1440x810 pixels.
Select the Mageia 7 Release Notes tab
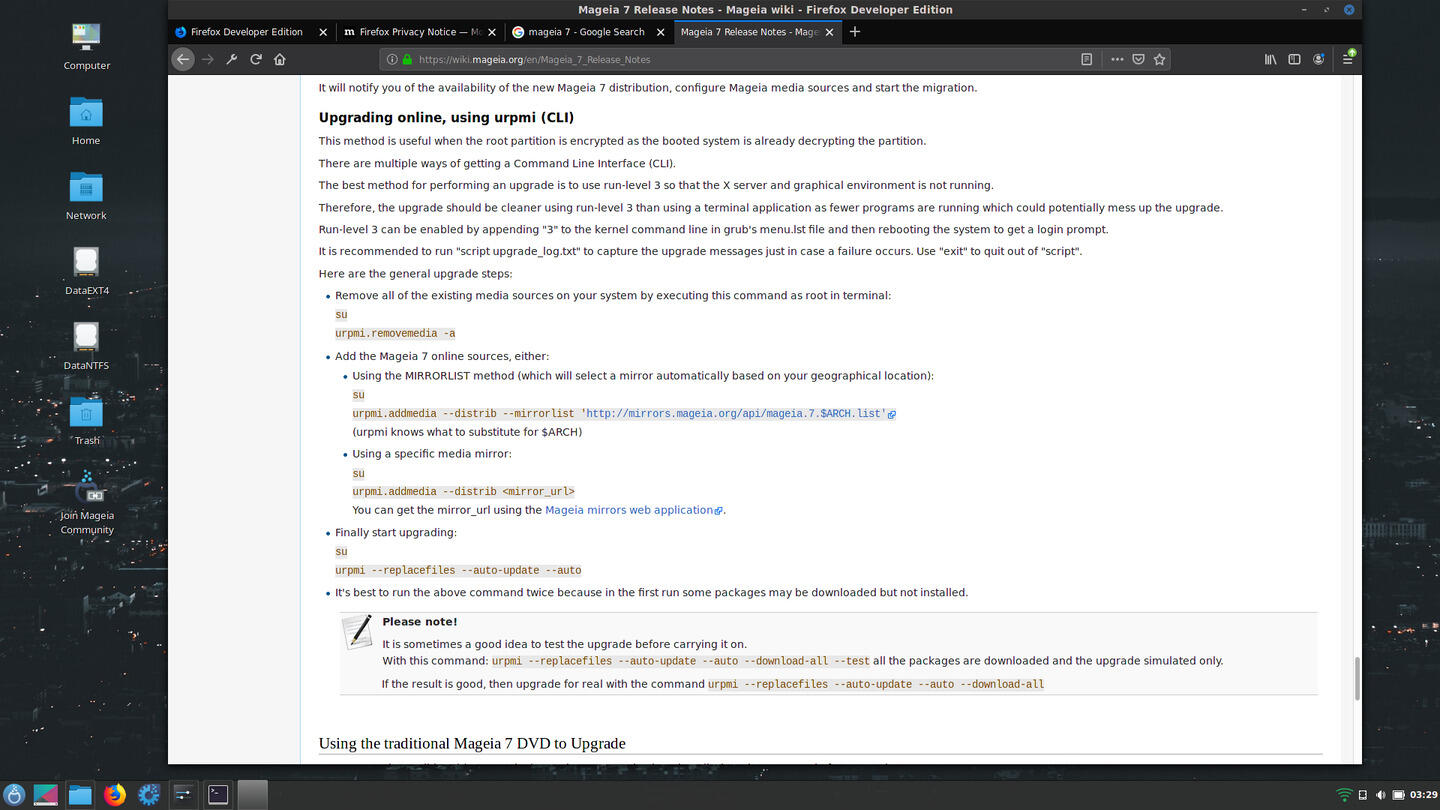(x=757, y=32)
